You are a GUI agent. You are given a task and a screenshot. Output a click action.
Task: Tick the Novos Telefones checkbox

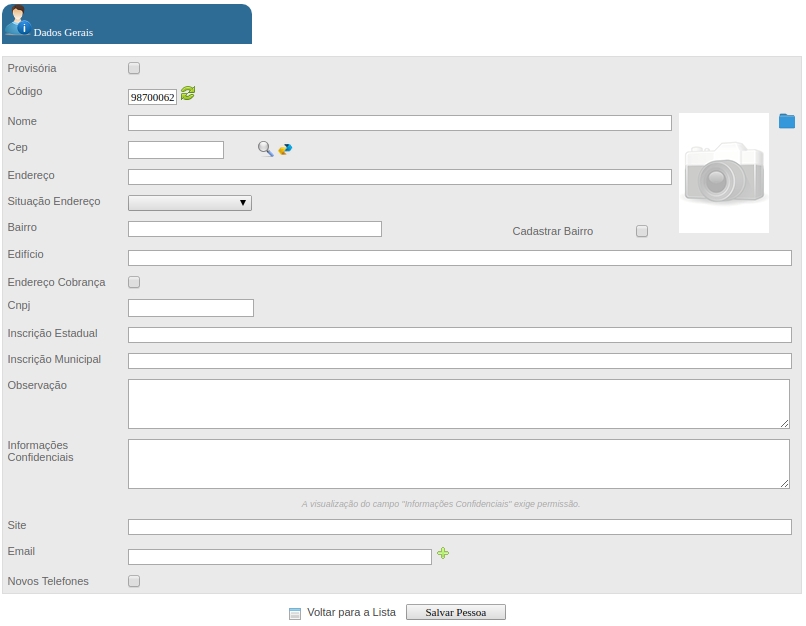click(x=134, y=581)
